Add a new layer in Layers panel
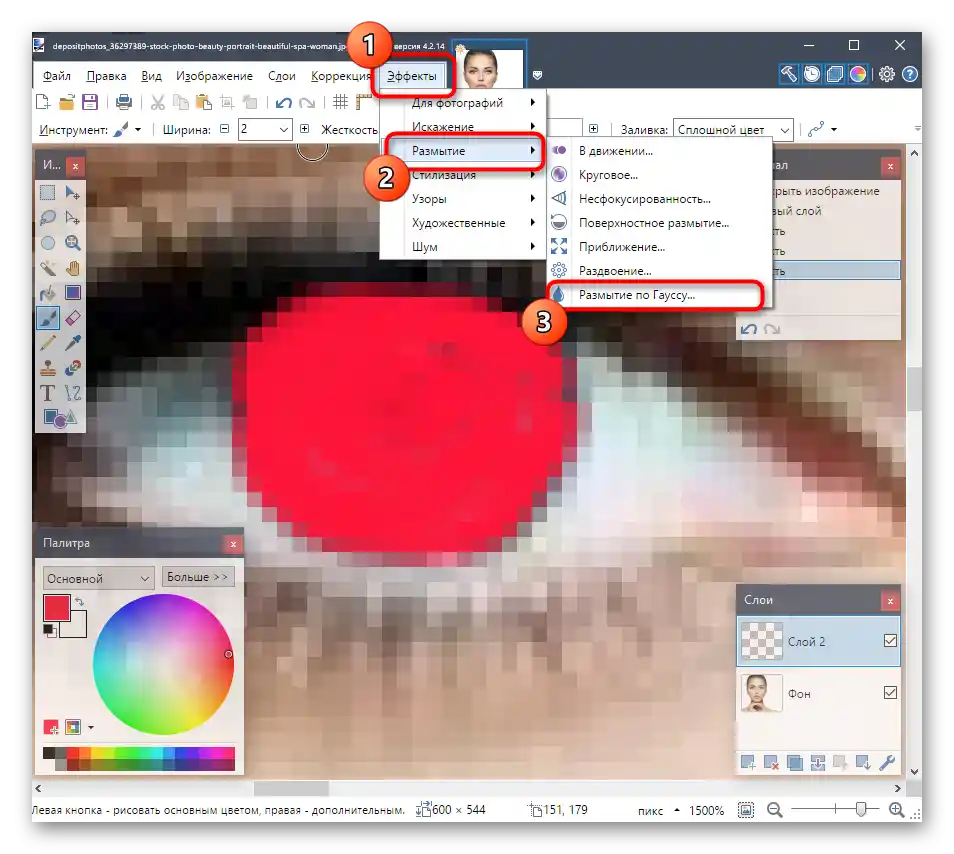The image size is (954, 854). pos(748,762)
